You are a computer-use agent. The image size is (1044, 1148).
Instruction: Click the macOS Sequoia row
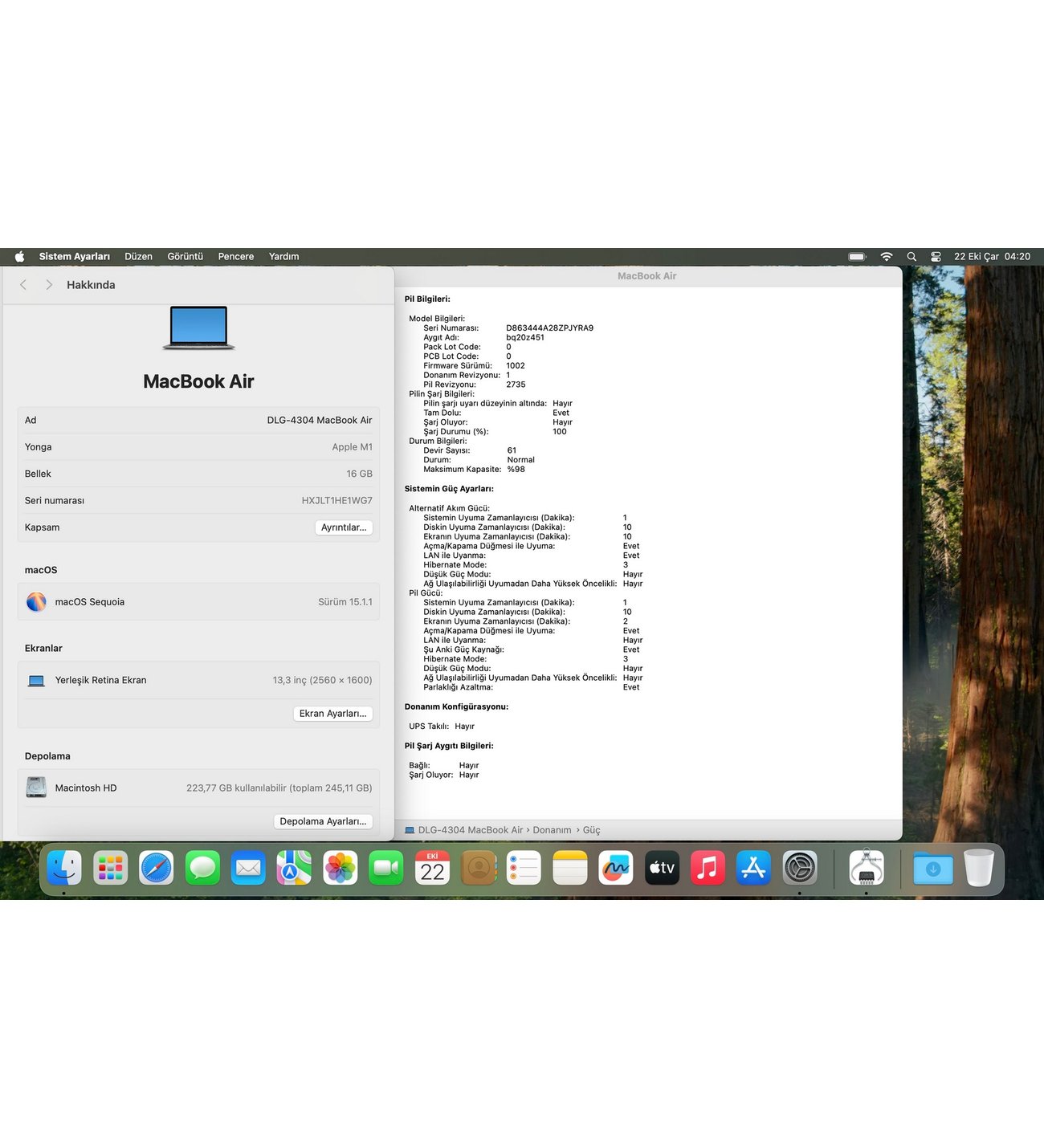click(198, 602)
